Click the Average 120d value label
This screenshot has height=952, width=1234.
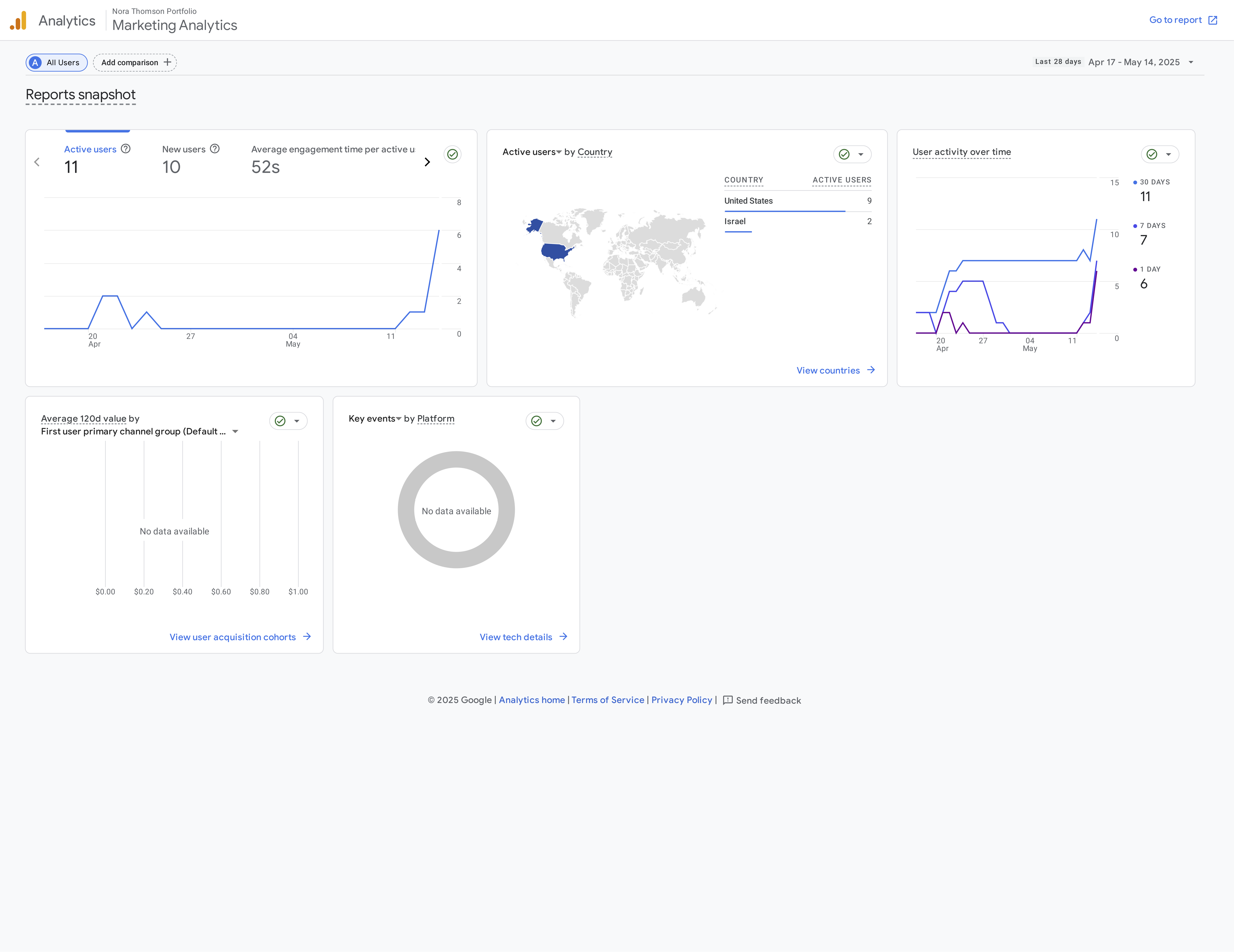point(84,419)
